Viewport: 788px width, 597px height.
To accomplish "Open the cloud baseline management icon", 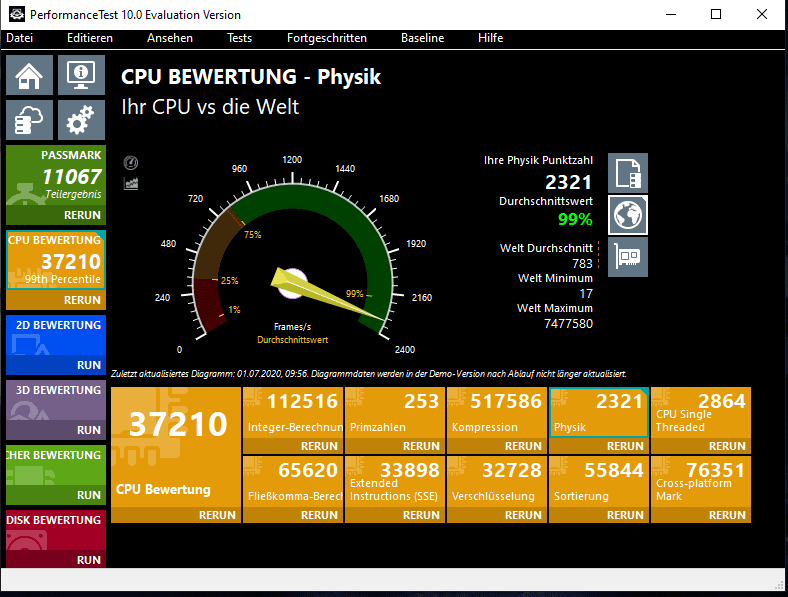I will 29,120.
